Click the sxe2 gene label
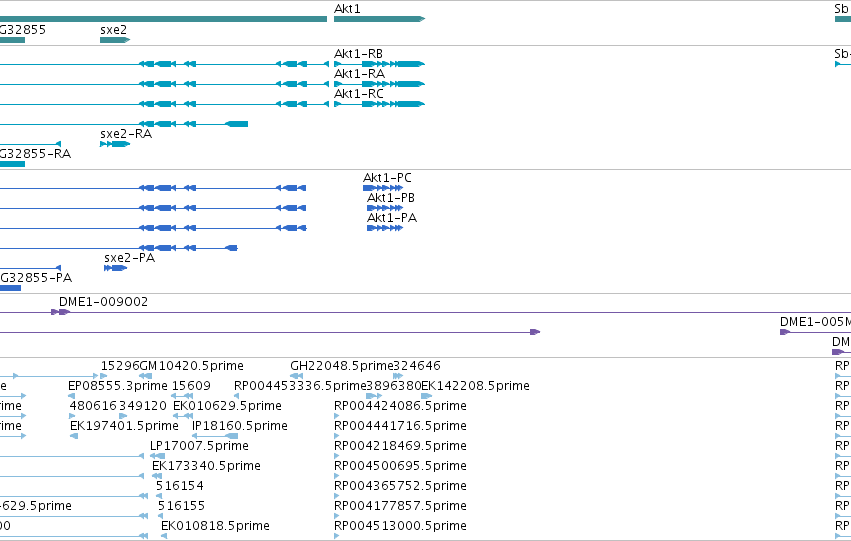The image size is (851, 541). pos(113,30)
